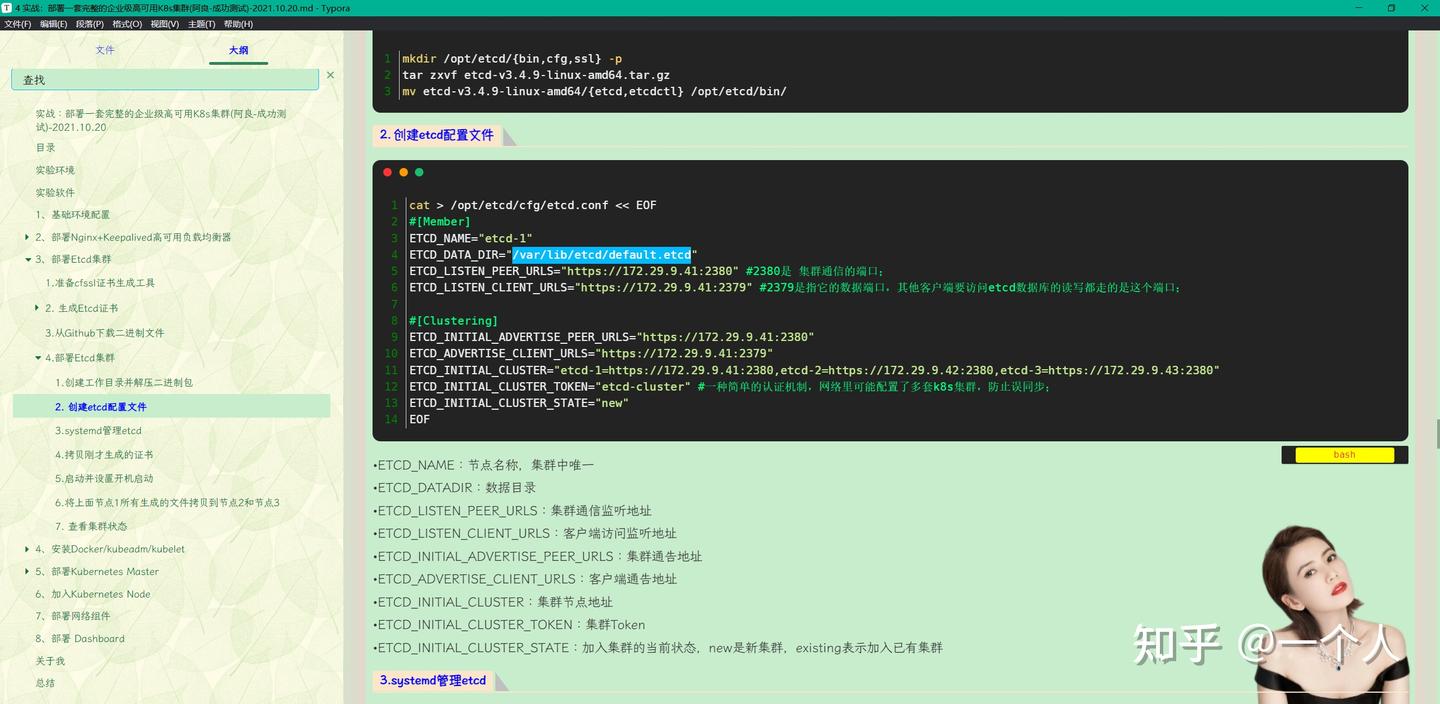Collapse the 4.部署Etcd集群 node

coord(38,357)
